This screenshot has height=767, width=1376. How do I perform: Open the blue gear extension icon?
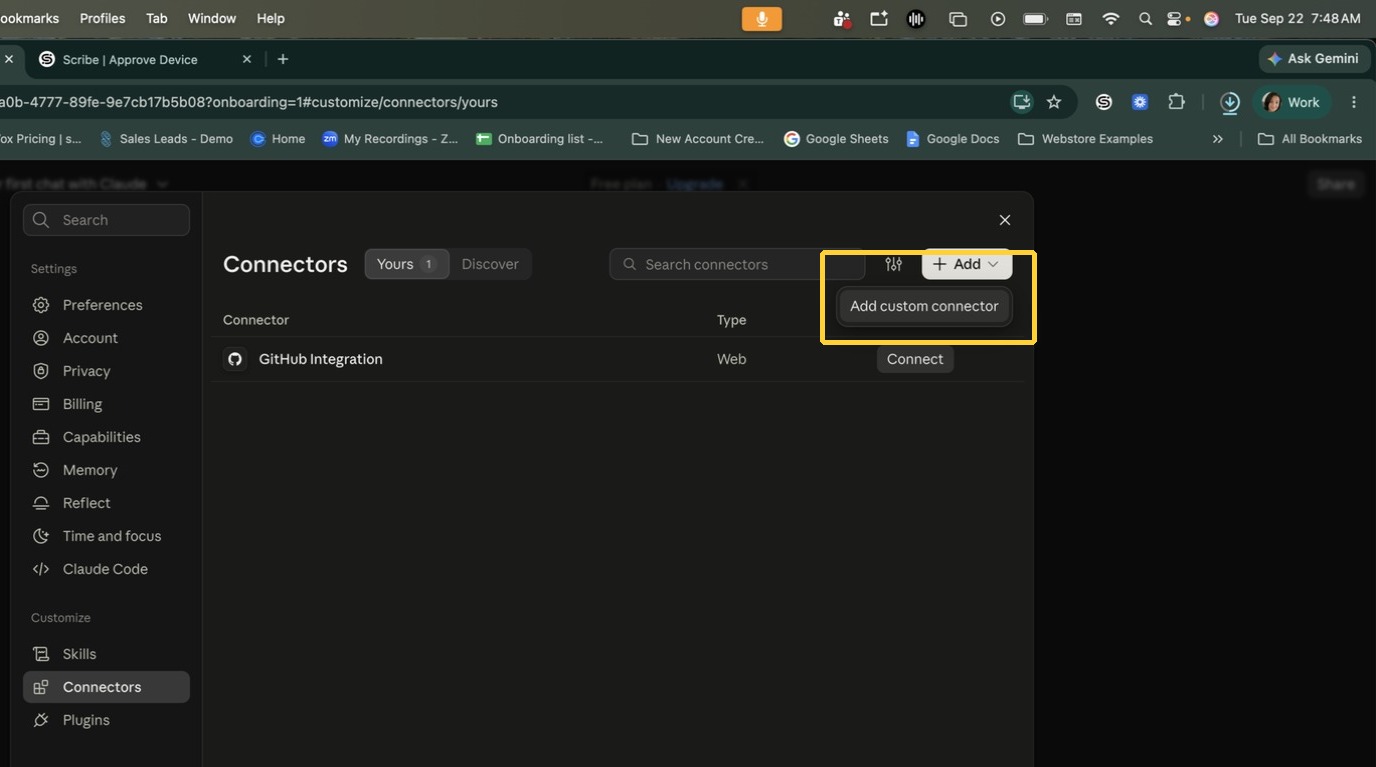click(1140, 102)
